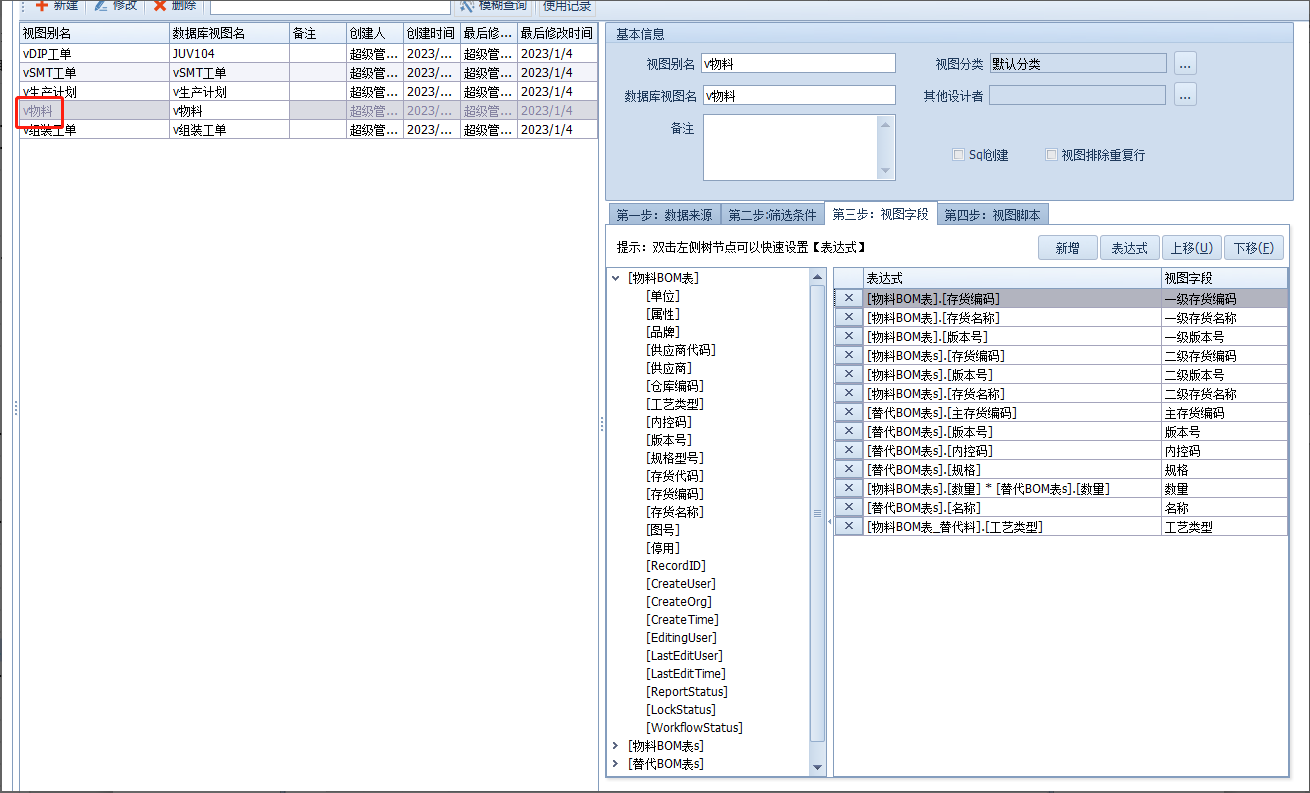
Task: Click the 新建 (New) toolbar button
Action: tap(58, 6)
